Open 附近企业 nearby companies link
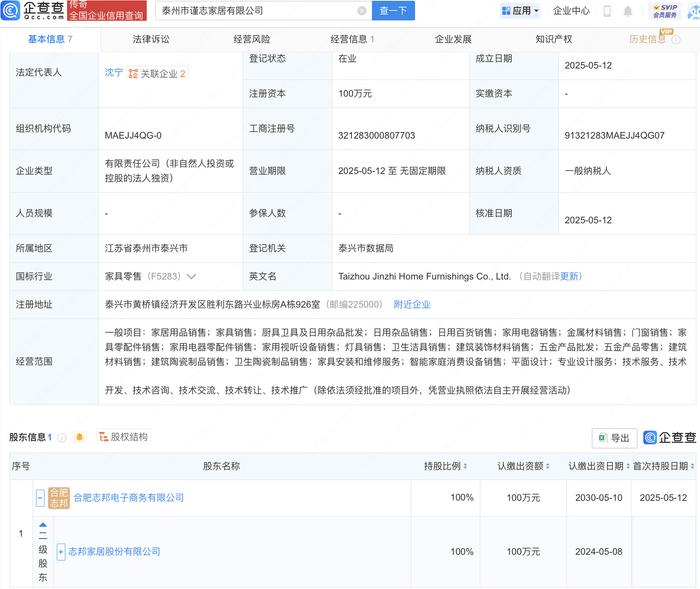The image size is (700, 589). pos(412,305)
